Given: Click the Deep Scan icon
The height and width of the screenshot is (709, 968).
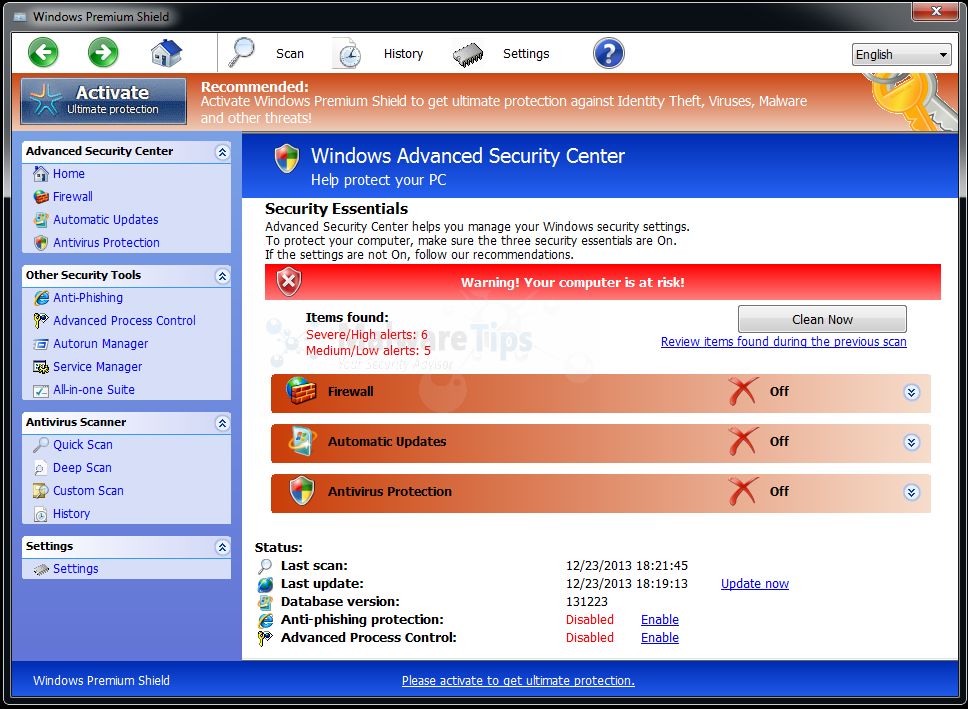Looking at the screenshot, I should point(41,468).
